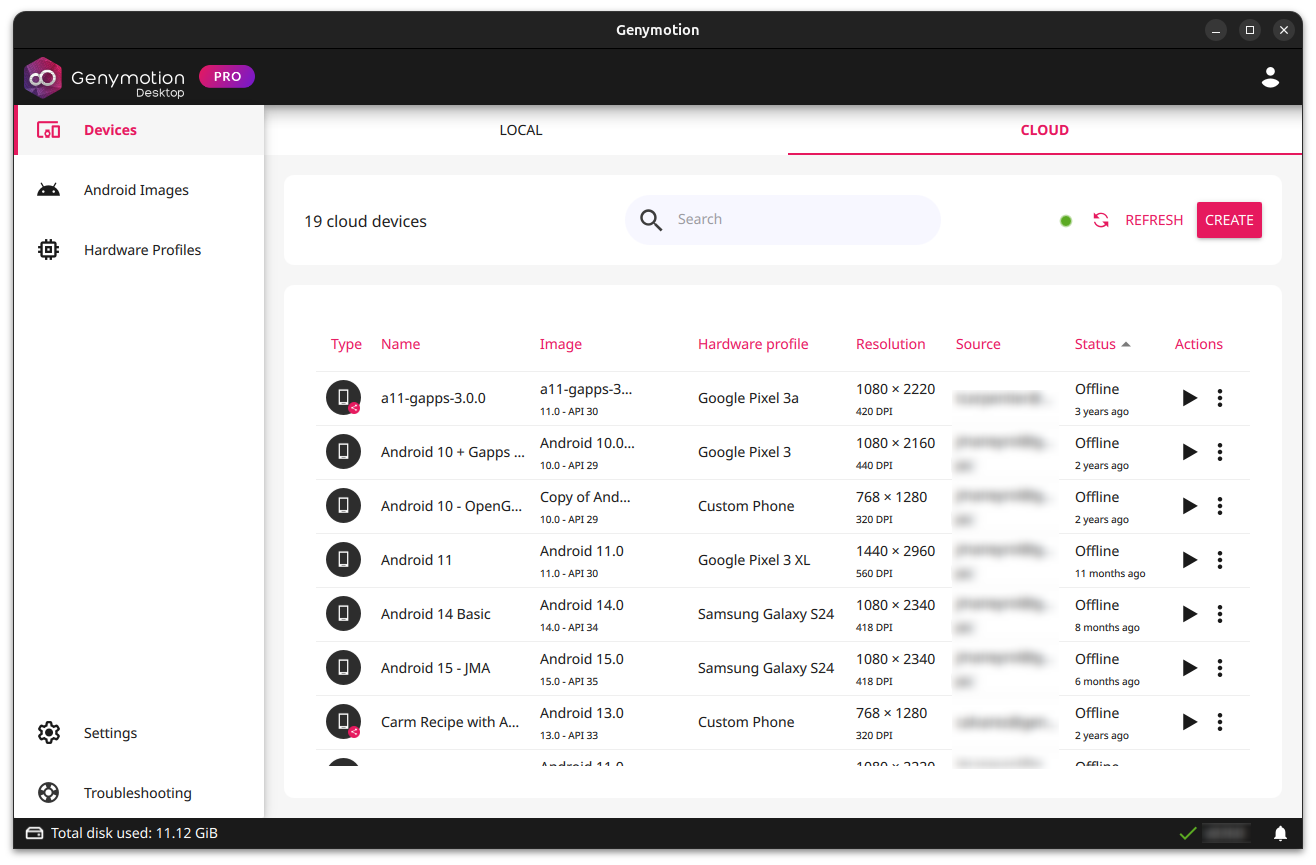The height and width of the screenshot is (865, 1316).
Task: Click the REFRESH label
Action: click(1153, 219)
